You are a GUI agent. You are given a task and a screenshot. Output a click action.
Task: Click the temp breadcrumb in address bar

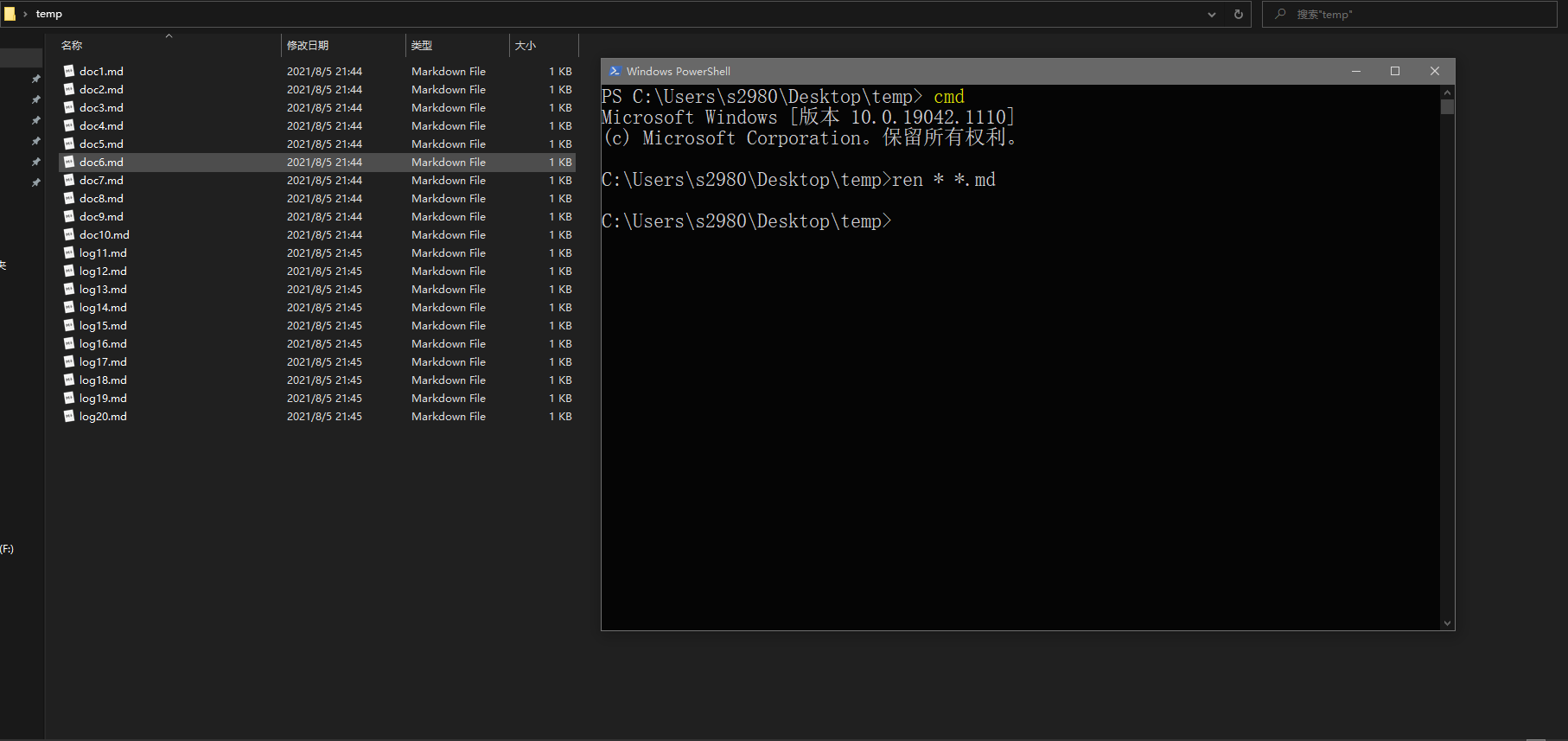click(x=49, y=14)
